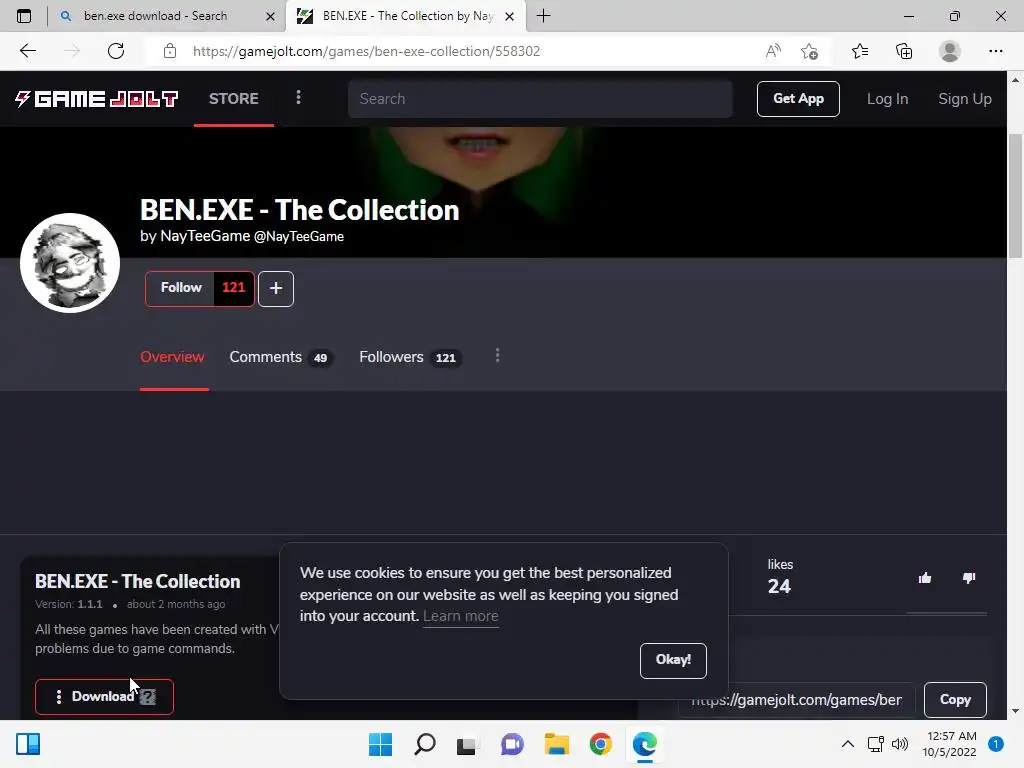Open the Edge tab actions menu
Screen dimensions: 1024x768
24,16
